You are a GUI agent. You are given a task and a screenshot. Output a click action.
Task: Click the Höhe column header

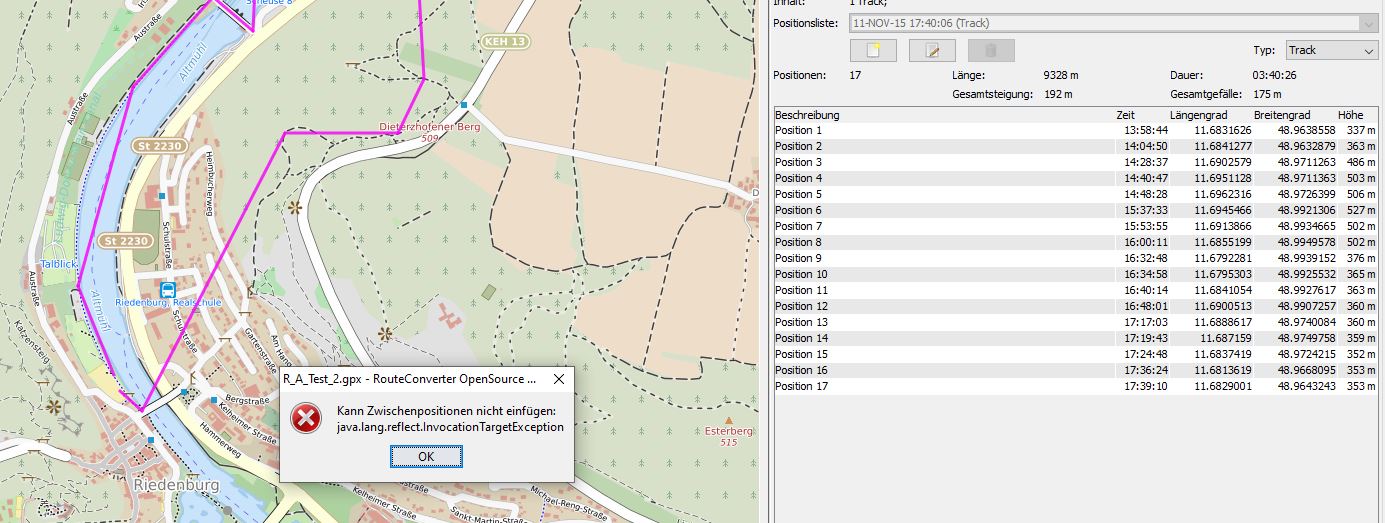(x=1350, y=115)
